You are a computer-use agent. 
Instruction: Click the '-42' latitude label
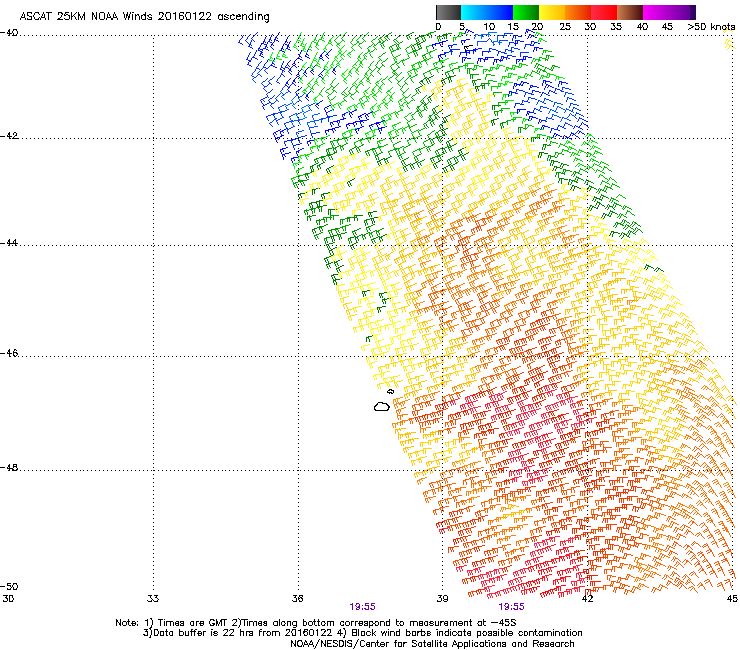9,136
